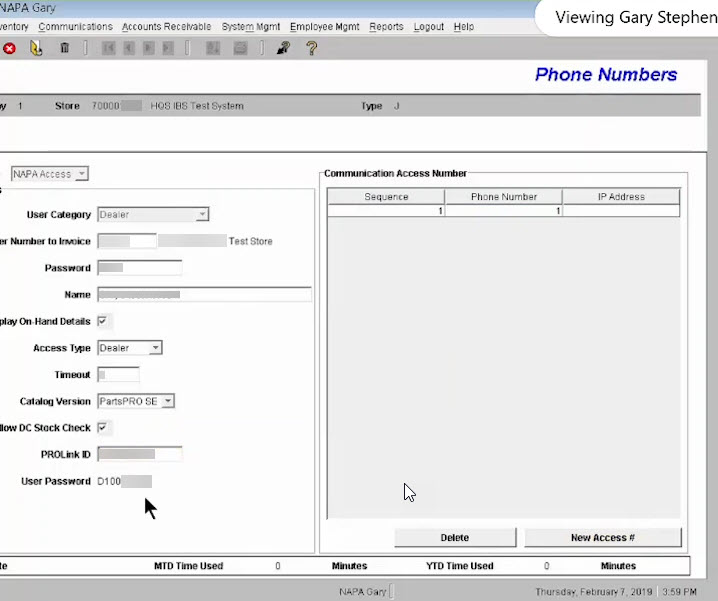
Task: Click the MTD Time Used value
Action: (x=277, y=566)
